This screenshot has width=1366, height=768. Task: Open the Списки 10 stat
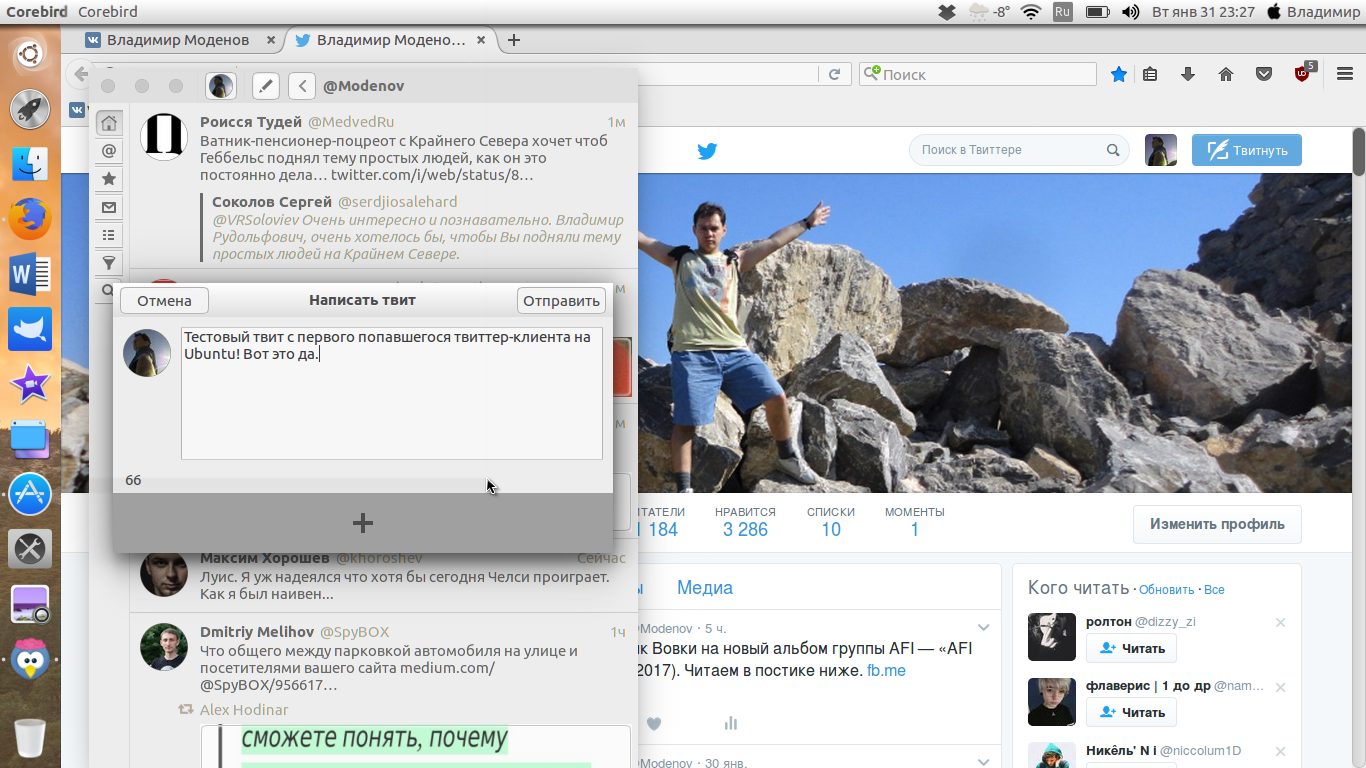coord(831,522)
